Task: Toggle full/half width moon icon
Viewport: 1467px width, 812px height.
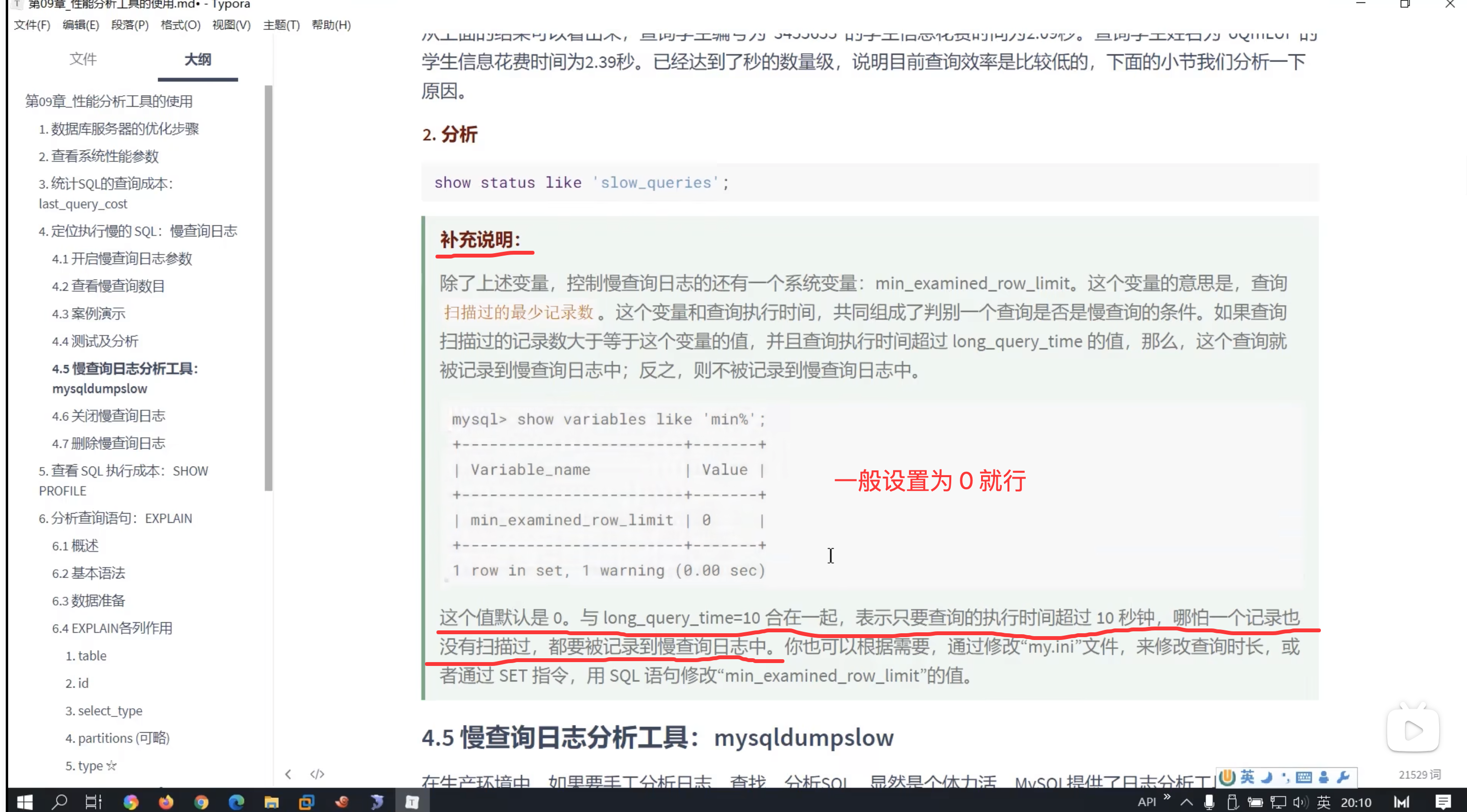Action: tap(1267, 777)
